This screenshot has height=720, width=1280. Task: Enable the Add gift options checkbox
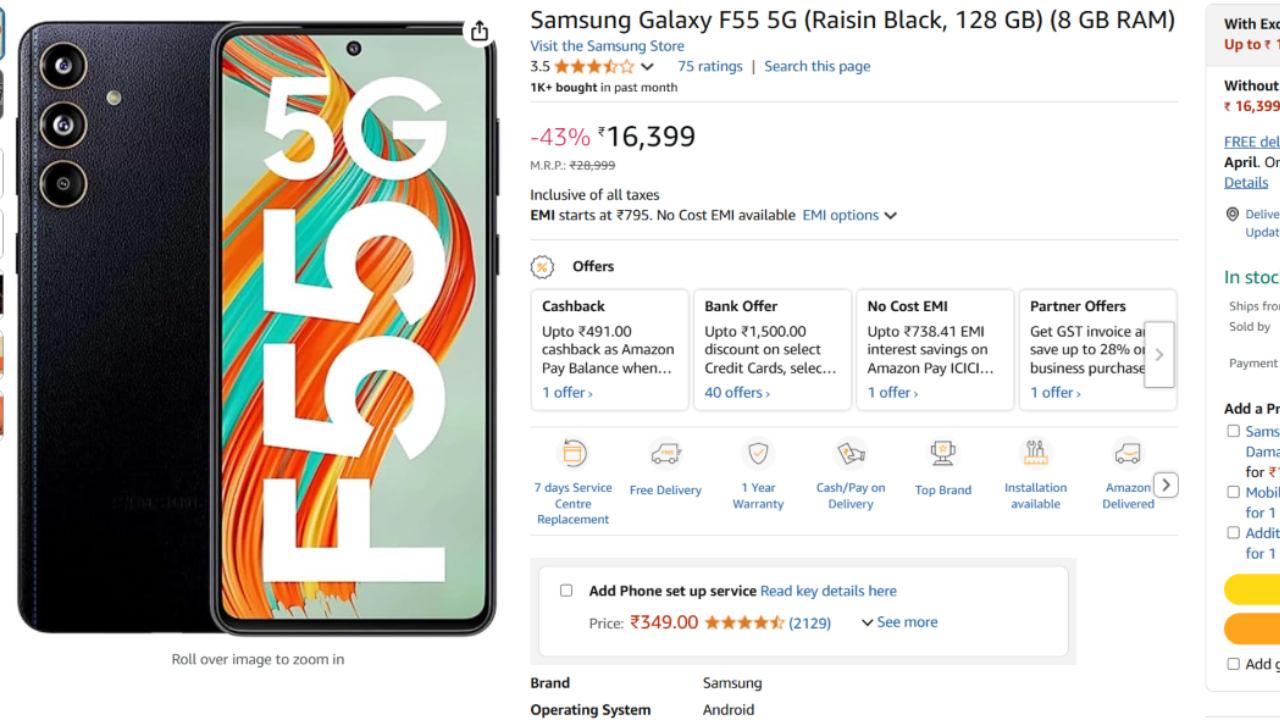[x=1234, y=664]
